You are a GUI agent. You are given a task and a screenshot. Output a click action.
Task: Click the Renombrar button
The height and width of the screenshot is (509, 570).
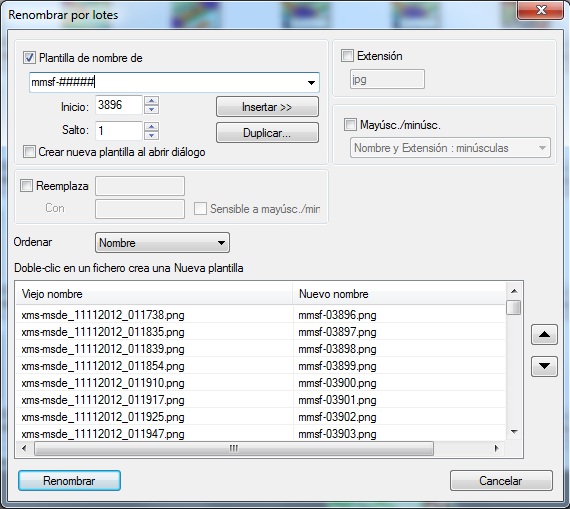point(69,481)
